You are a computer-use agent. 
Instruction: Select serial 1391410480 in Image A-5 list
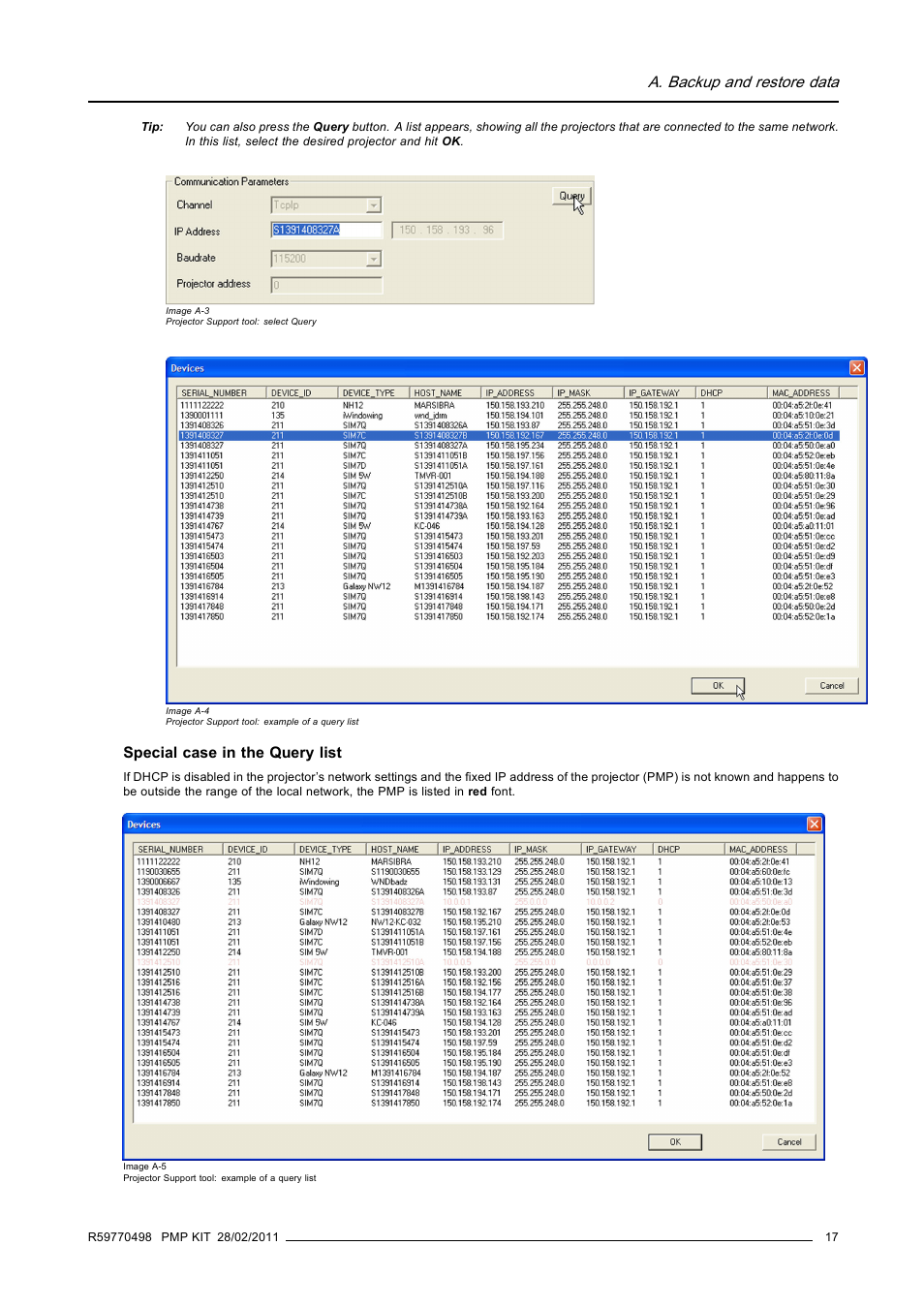158,922
